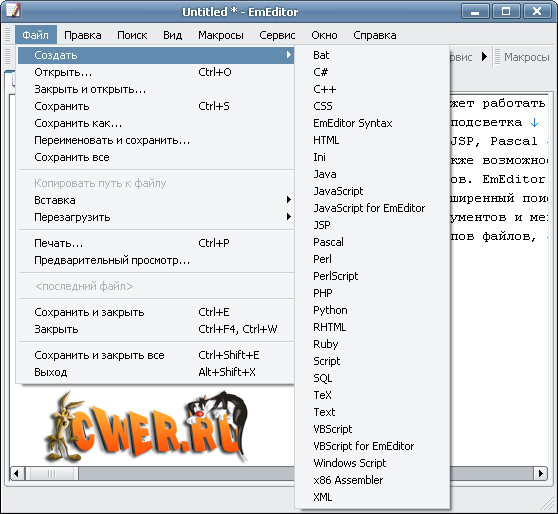Click the horizontal scrollbar right arrow
Viewport: 558px width, 514px height.
pos(541,473)
